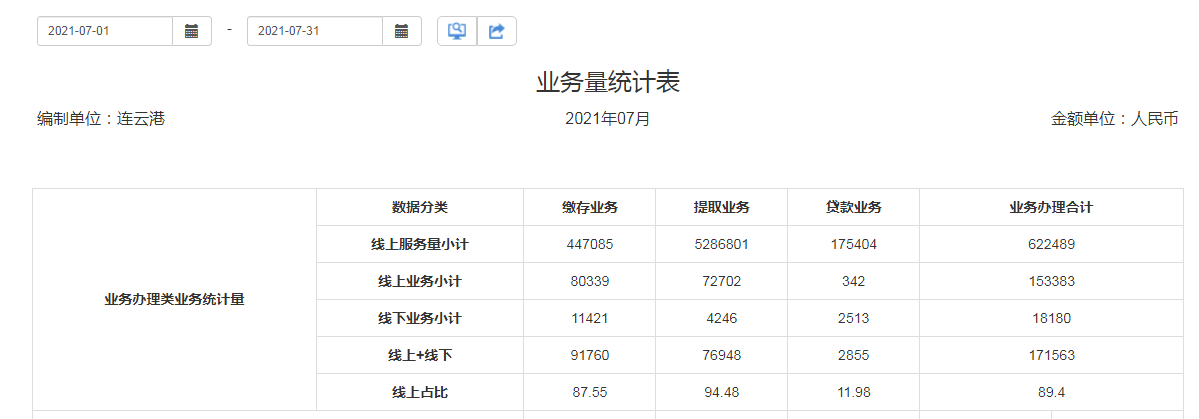Select the 业务办理类业务统计量 row header
The image size is (1199, 419).
point(174,300)
